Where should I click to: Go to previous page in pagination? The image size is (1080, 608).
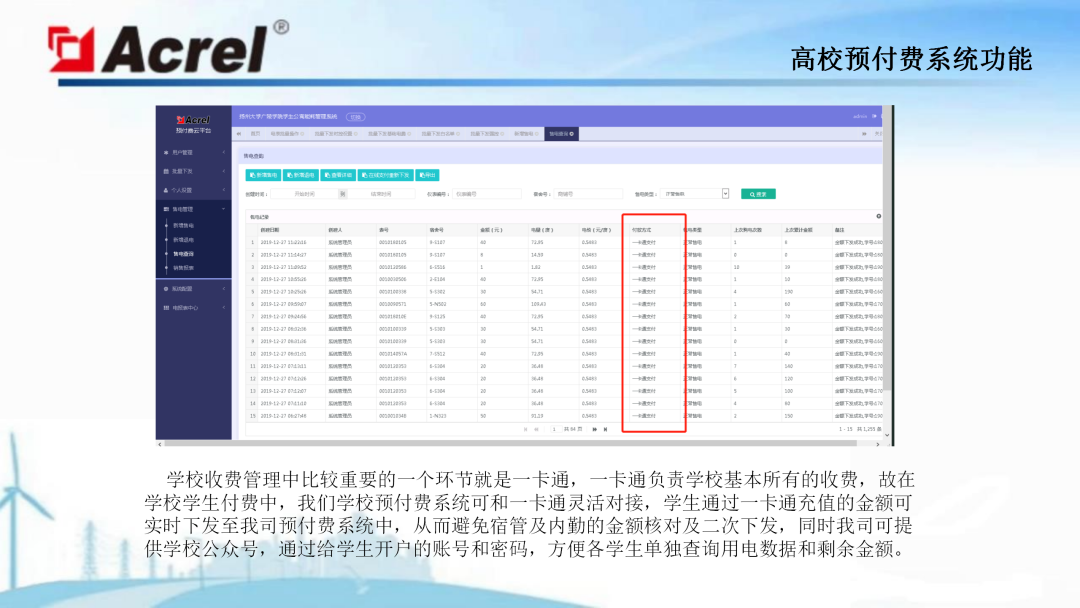point(537,429)
